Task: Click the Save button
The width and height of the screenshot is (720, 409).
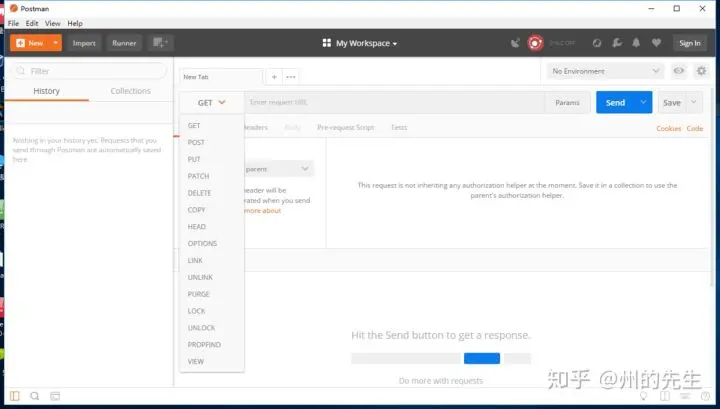Action: [x=672, y=103]
